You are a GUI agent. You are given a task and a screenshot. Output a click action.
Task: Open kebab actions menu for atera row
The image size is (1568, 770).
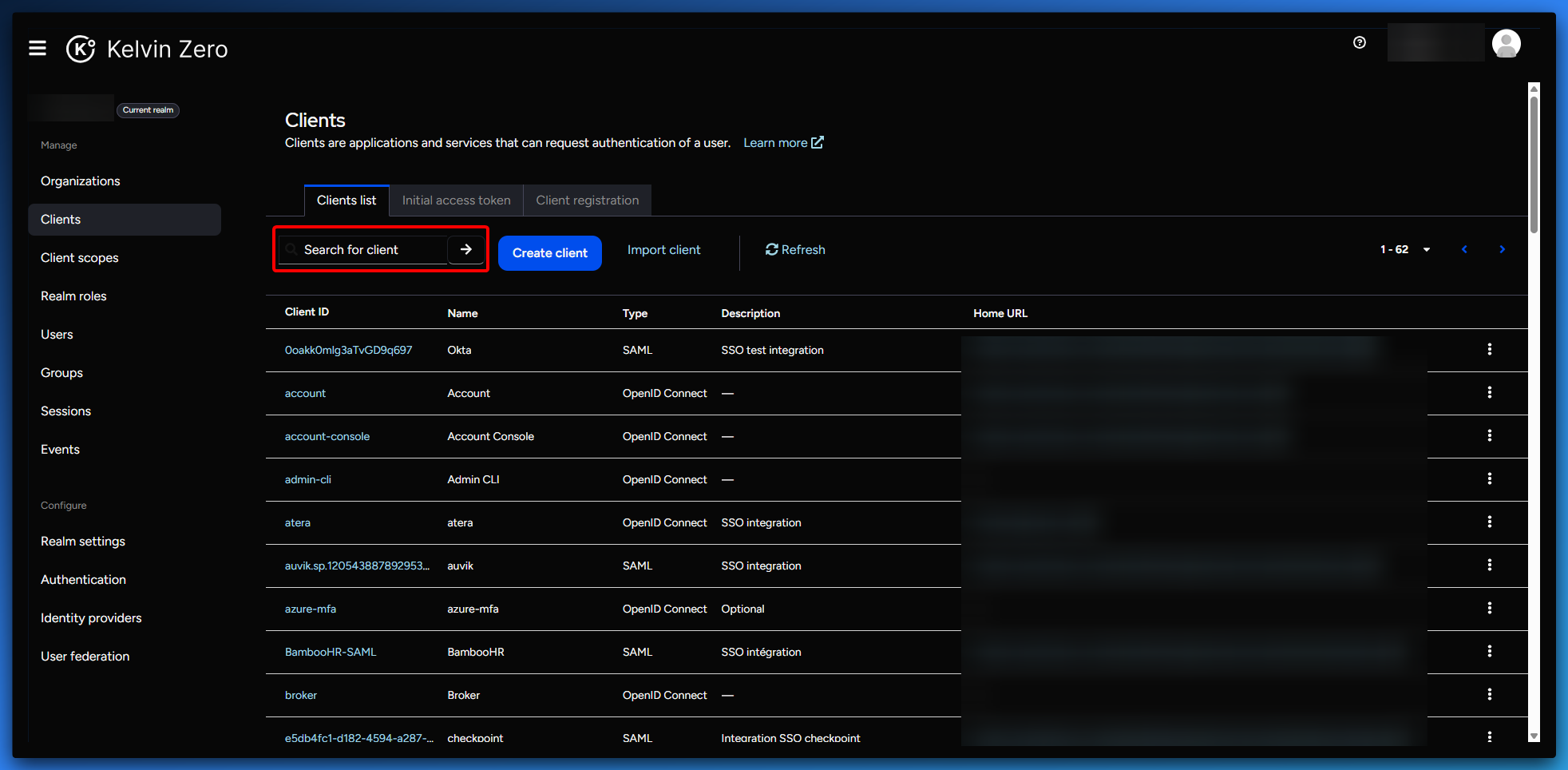click(x=1489, y=522)
